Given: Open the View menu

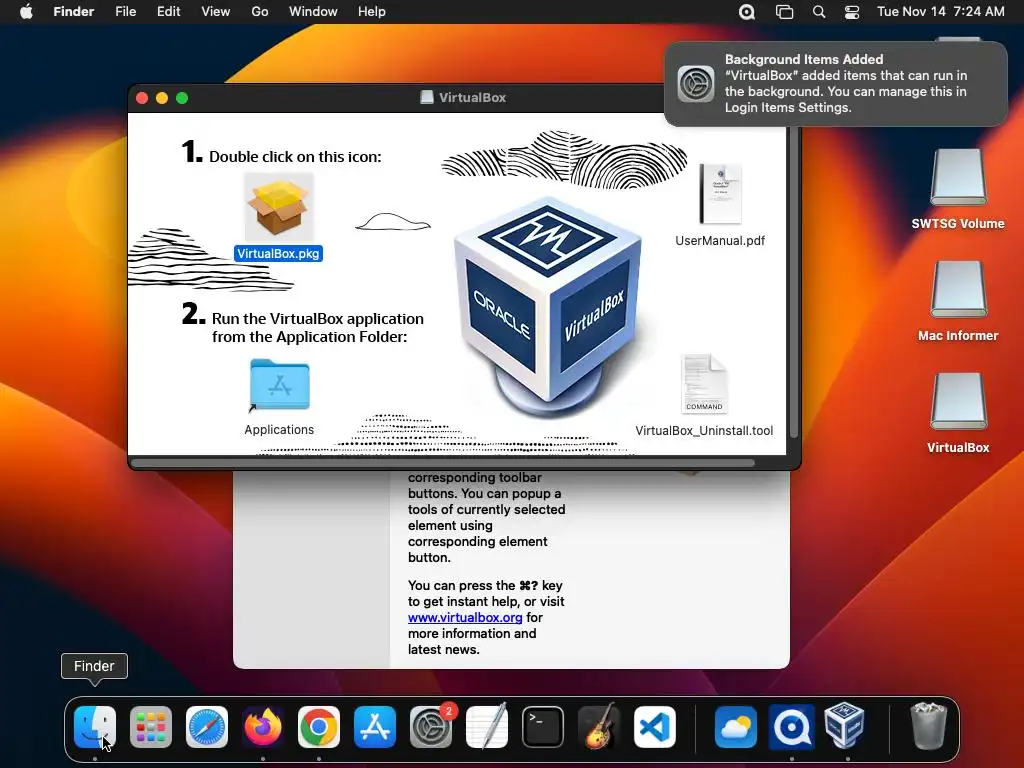Looking at the screenshot, I should [x=216, y=12].
